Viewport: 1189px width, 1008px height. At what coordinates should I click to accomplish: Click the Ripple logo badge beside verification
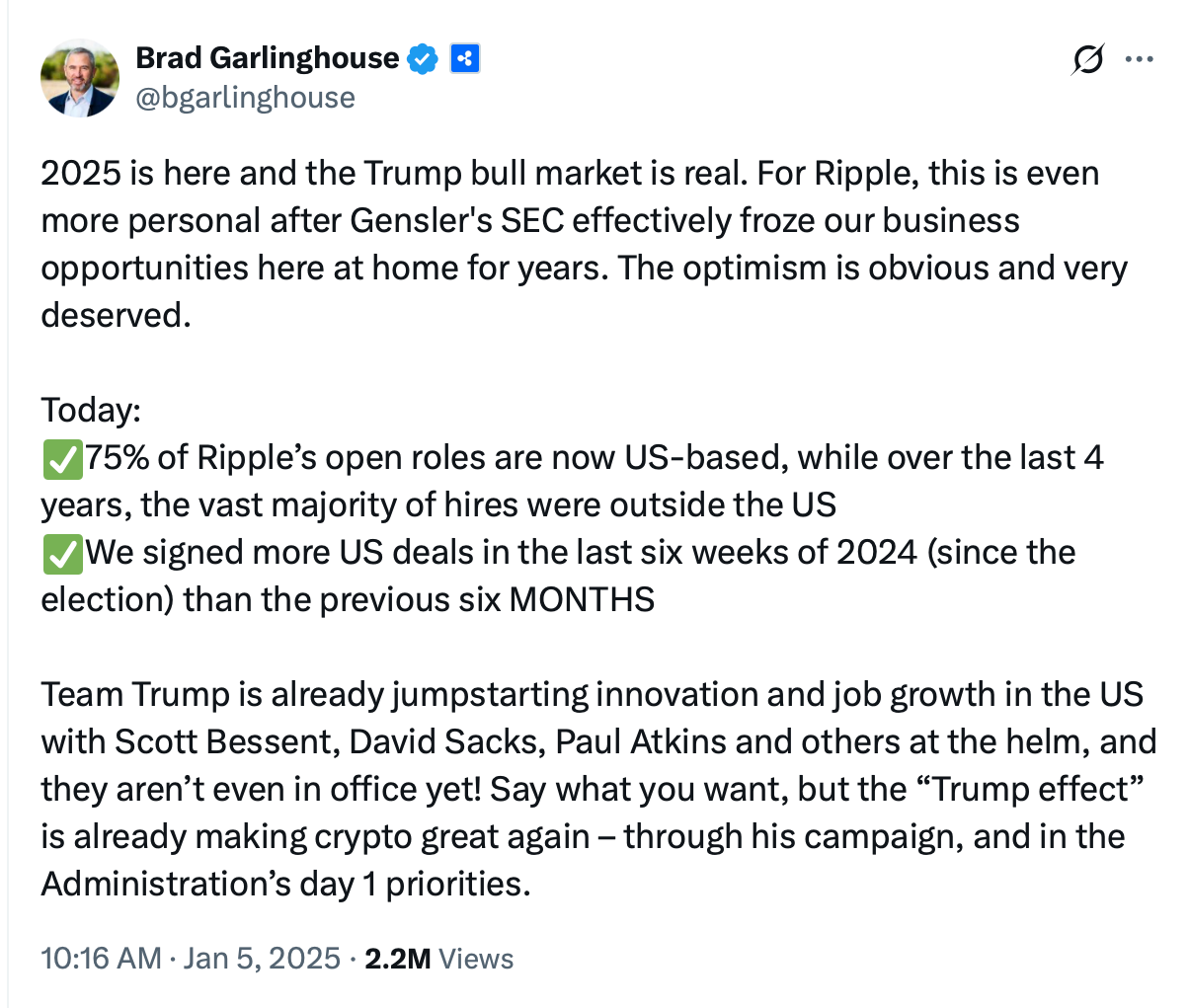pyautogui.click(x=465, y=58)
